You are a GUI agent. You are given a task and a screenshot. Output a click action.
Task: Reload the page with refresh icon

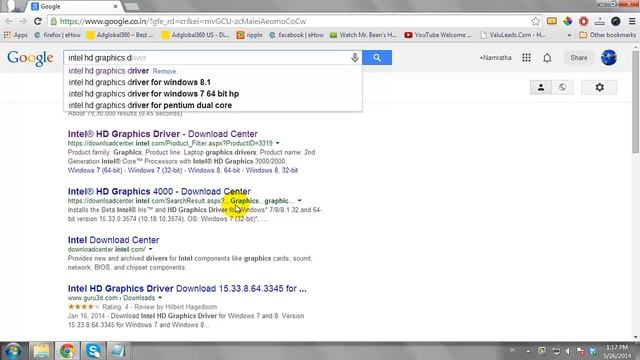[x=38, y=21]
